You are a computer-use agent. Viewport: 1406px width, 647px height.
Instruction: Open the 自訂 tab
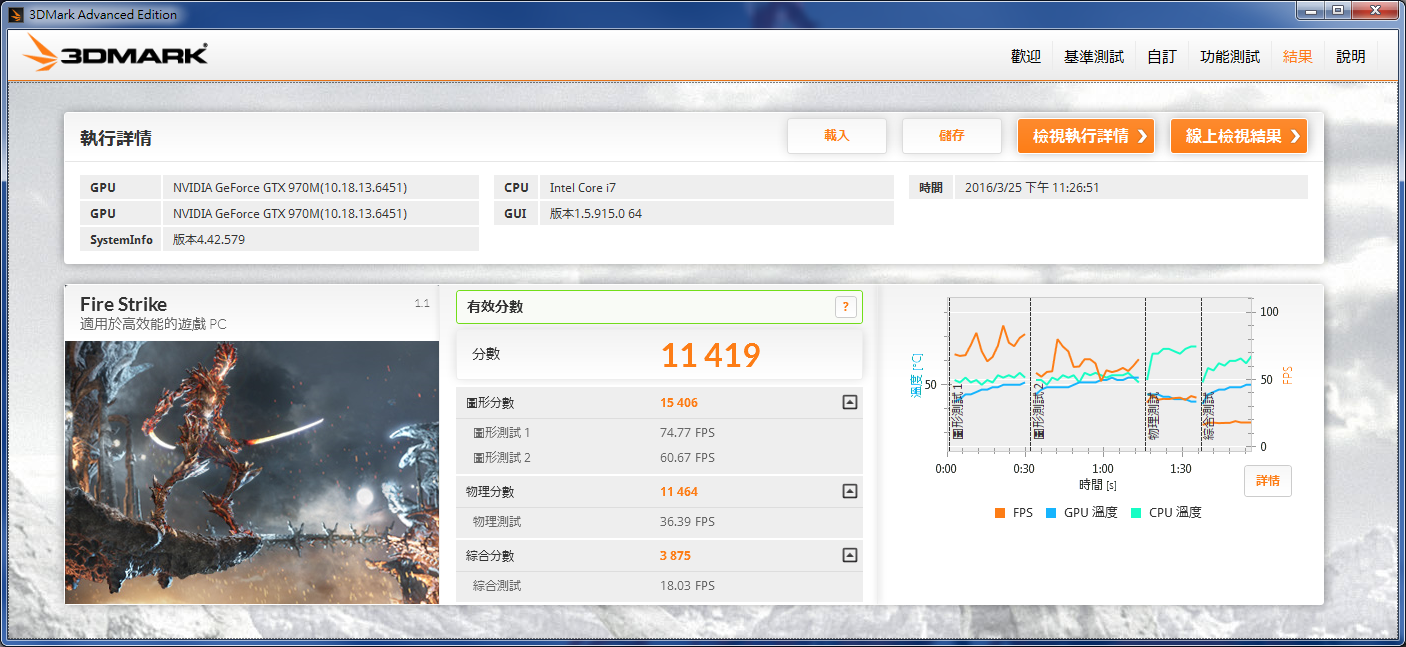(x=1162, y=57)
